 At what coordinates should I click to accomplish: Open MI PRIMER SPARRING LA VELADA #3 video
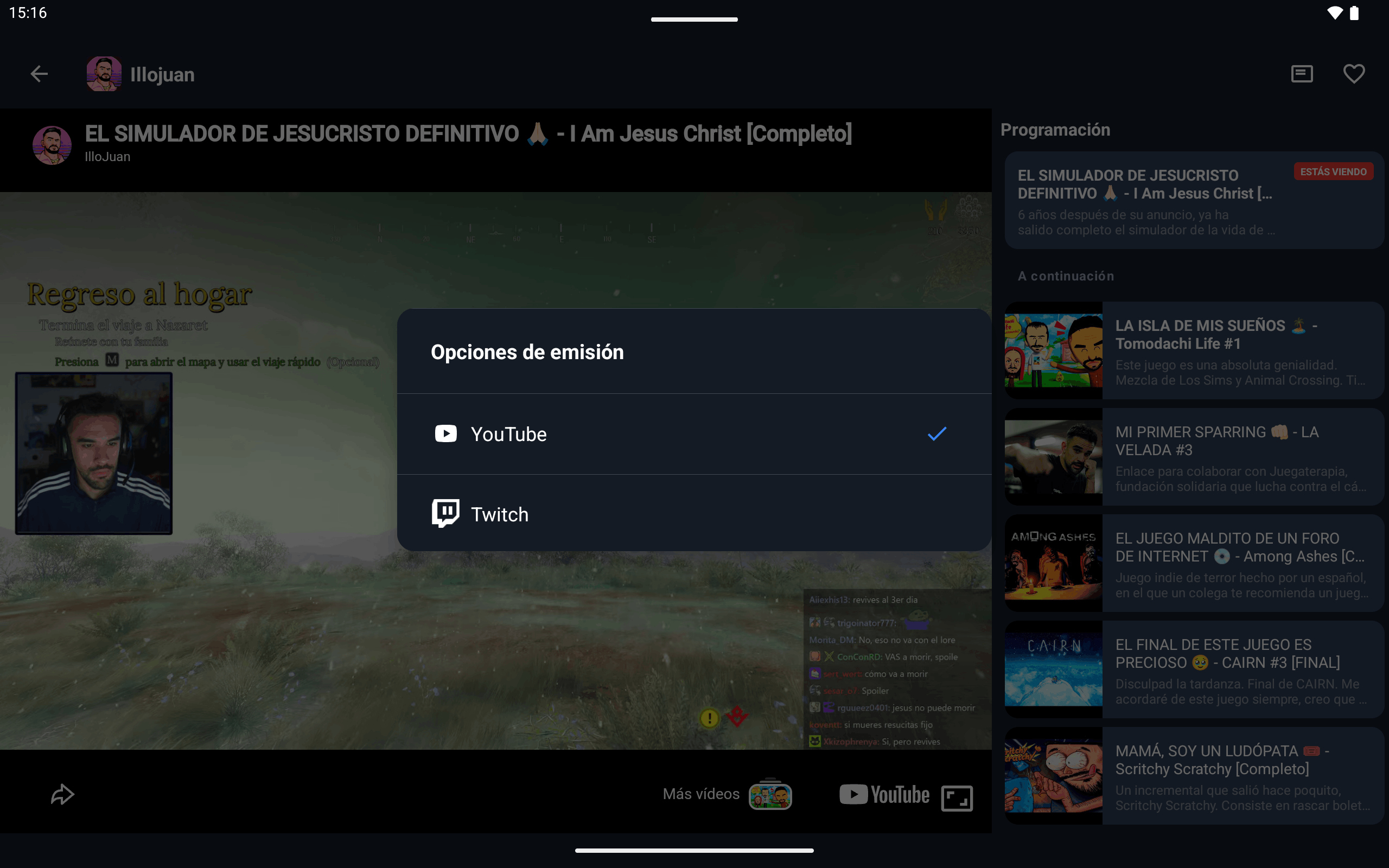click(x=1194, y=457)
